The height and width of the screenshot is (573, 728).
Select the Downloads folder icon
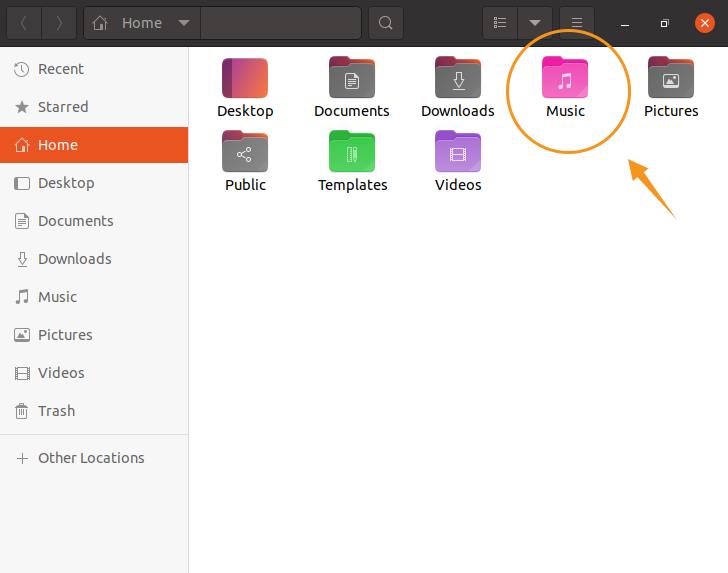(458, 78)
